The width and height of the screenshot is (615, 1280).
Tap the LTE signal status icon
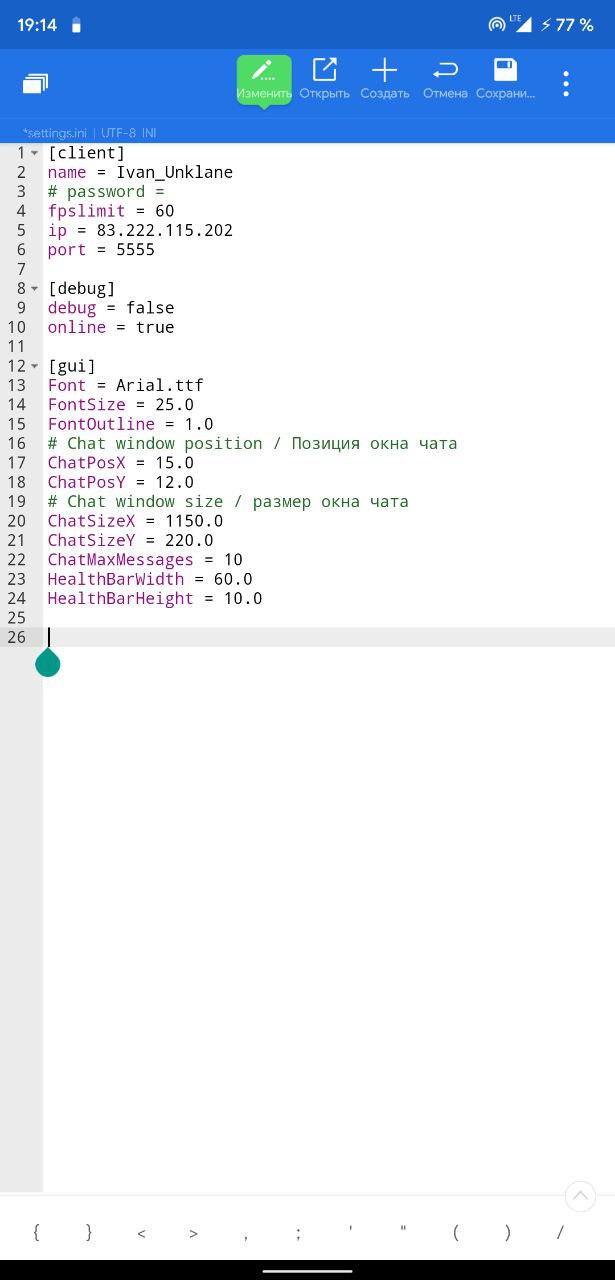tap(520, 24)
